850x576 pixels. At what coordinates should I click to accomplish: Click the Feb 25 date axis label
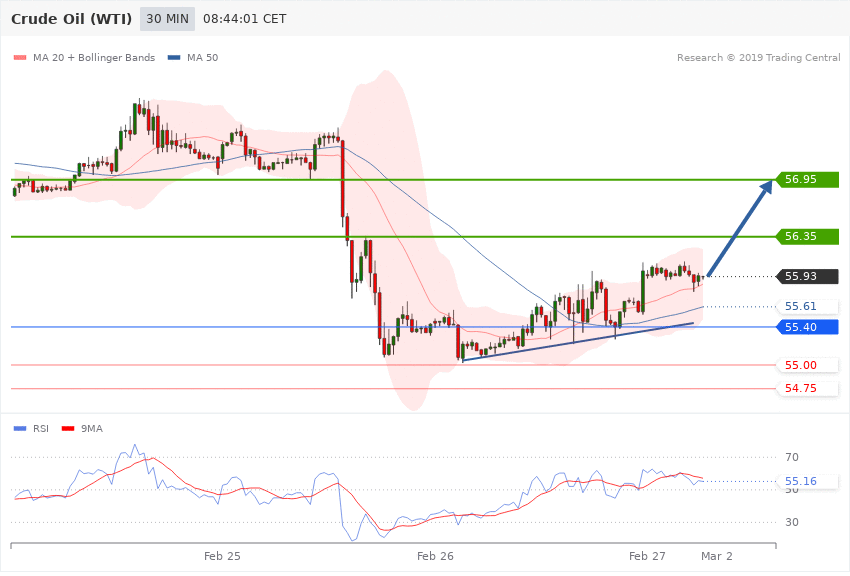tap(222, 556)
